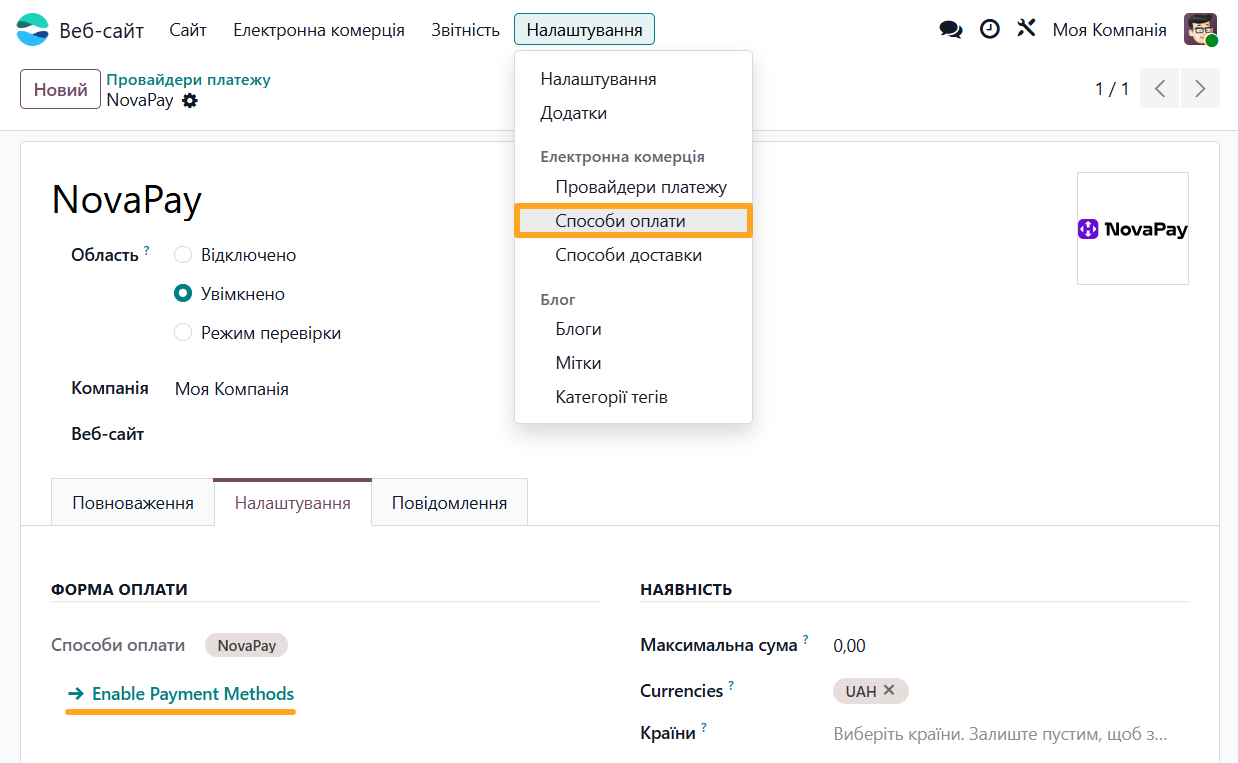Remove the UAH currency tag
Viewport: 1238px width, 763px height.
(x=889, y=690)
